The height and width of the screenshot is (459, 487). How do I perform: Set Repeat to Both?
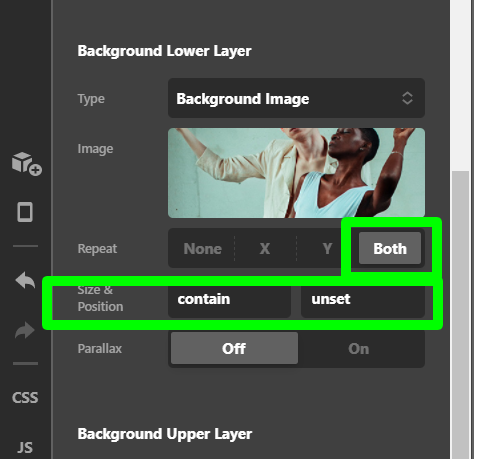[390, 249]
